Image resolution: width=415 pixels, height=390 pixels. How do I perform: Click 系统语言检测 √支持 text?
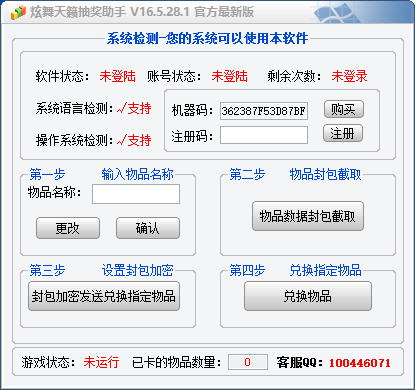[x=134, y=108]
